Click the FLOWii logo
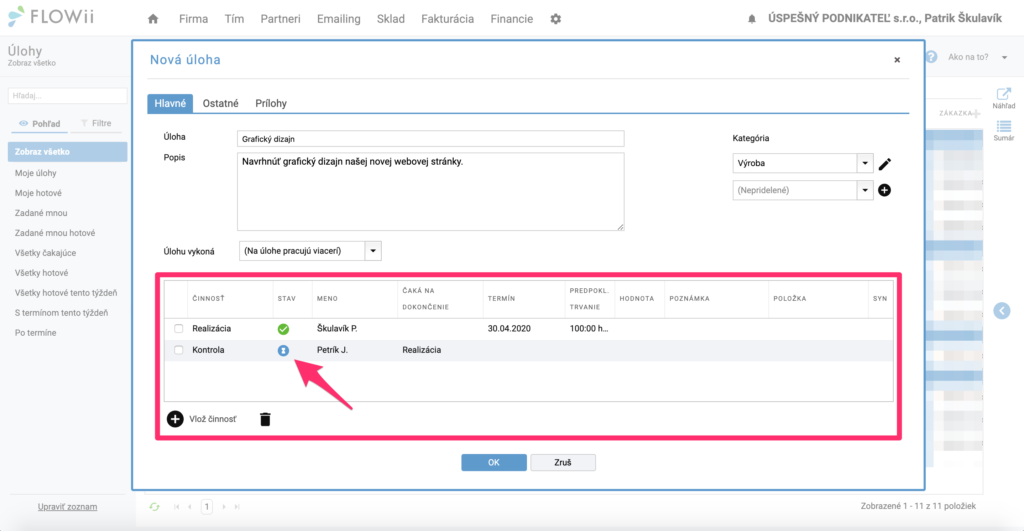This screenshot has height=531, width=1024. pyautogui.click(x=51, y=17)
